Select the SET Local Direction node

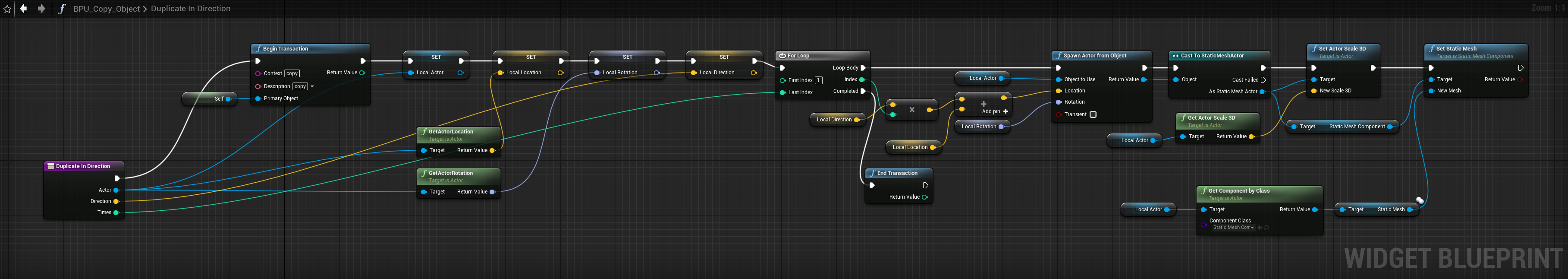point(724,65)
